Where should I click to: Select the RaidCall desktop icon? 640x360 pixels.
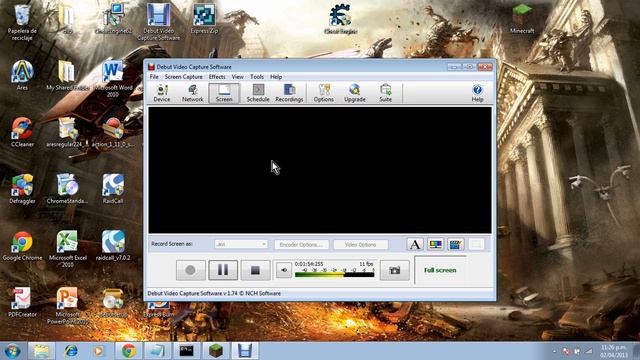[113, 189]
